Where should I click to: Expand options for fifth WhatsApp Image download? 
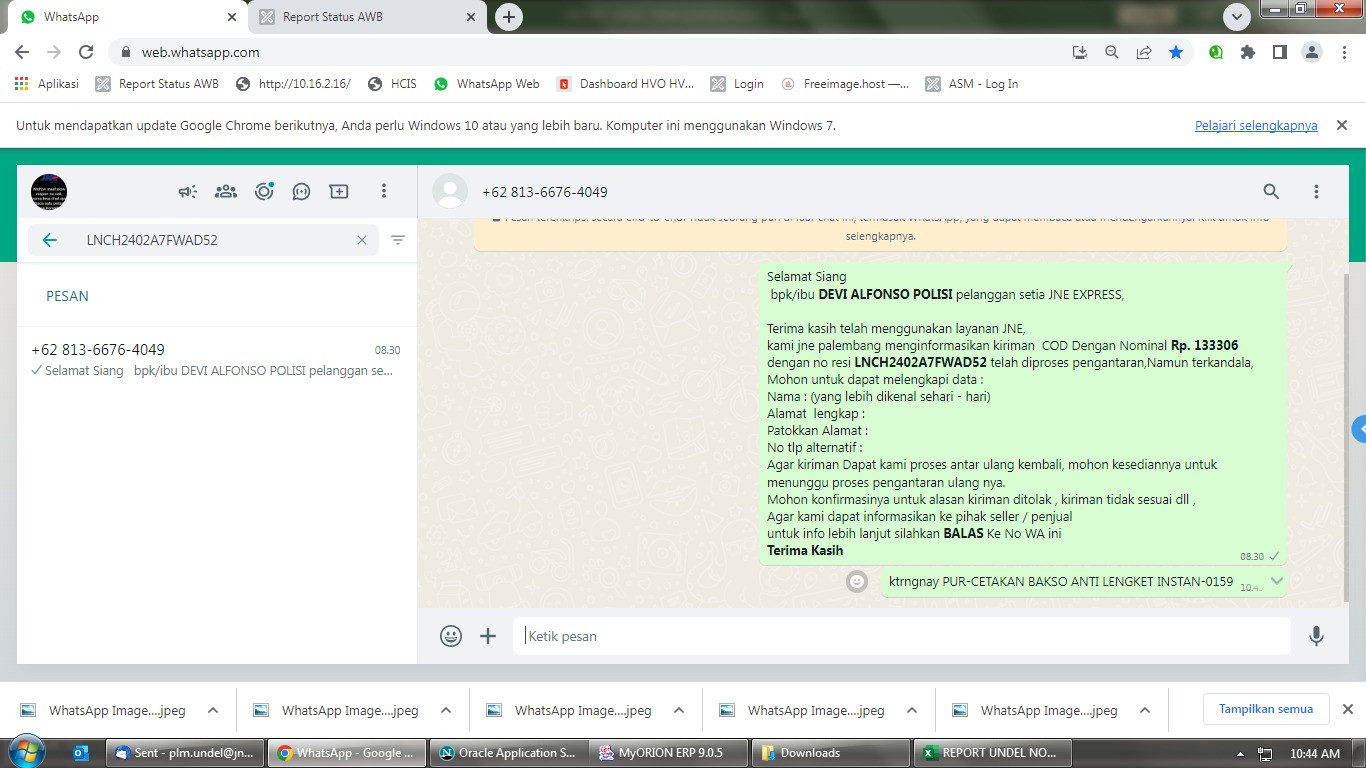click(1145, 711)
